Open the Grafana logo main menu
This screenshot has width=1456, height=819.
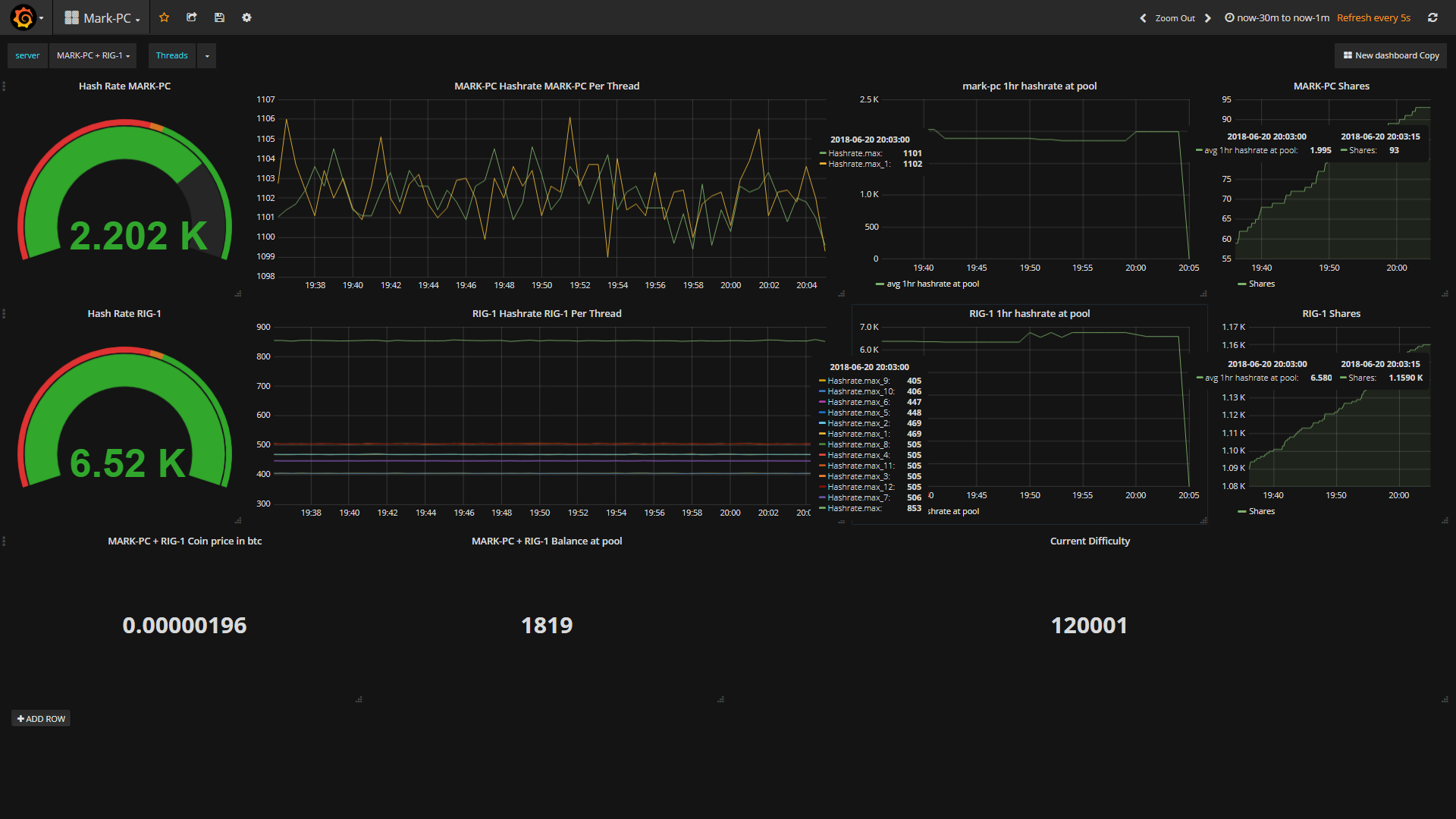pos(25,17)
